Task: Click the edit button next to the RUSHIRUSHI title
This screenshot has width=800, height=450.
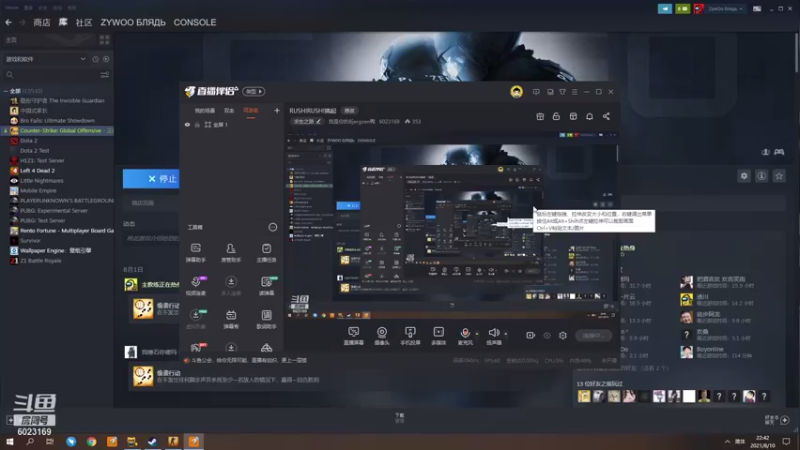Action: 349,111
